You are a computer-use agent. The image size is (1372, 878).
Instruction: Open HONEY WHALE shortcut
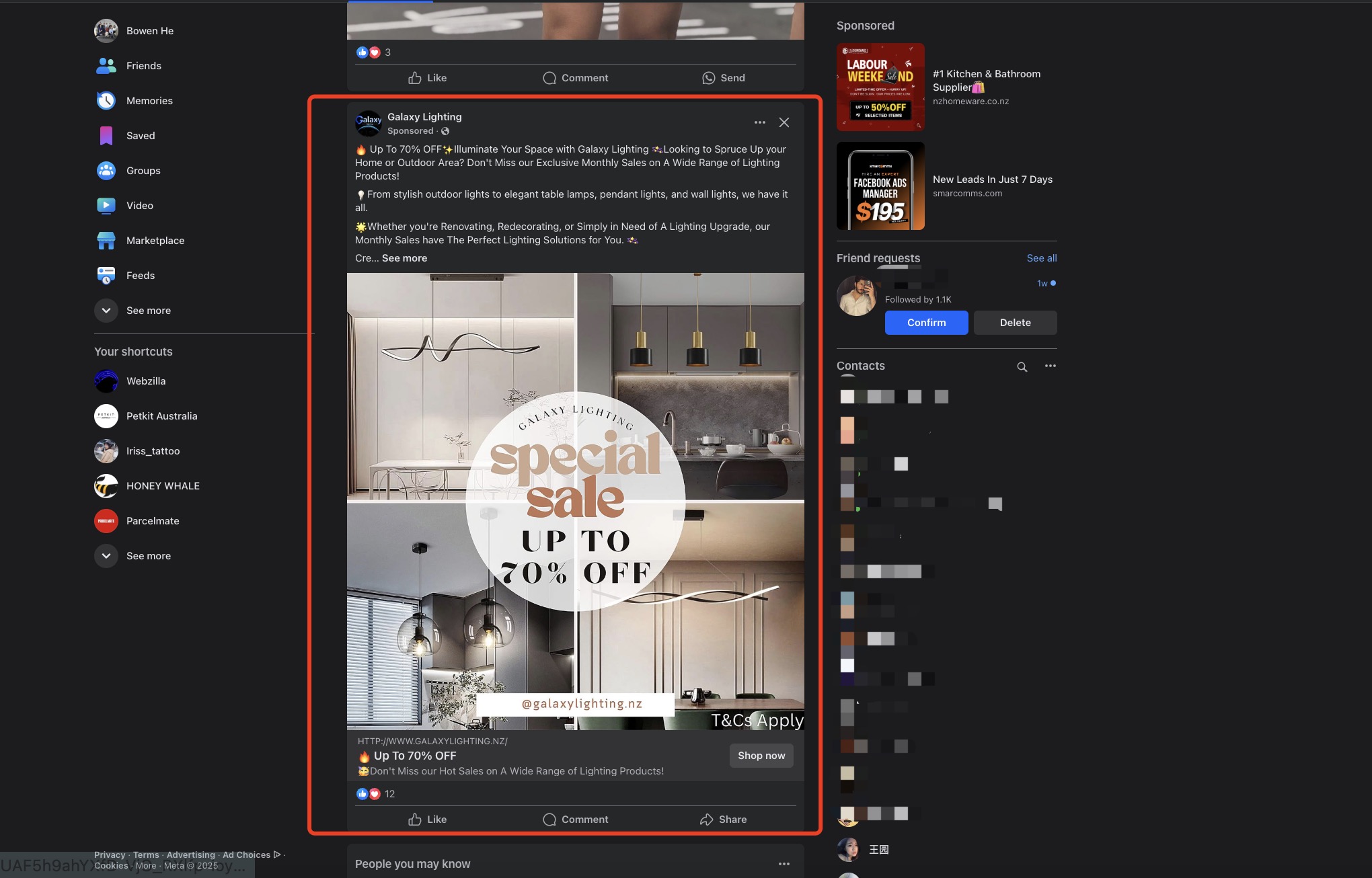click(x=147, y=486)
